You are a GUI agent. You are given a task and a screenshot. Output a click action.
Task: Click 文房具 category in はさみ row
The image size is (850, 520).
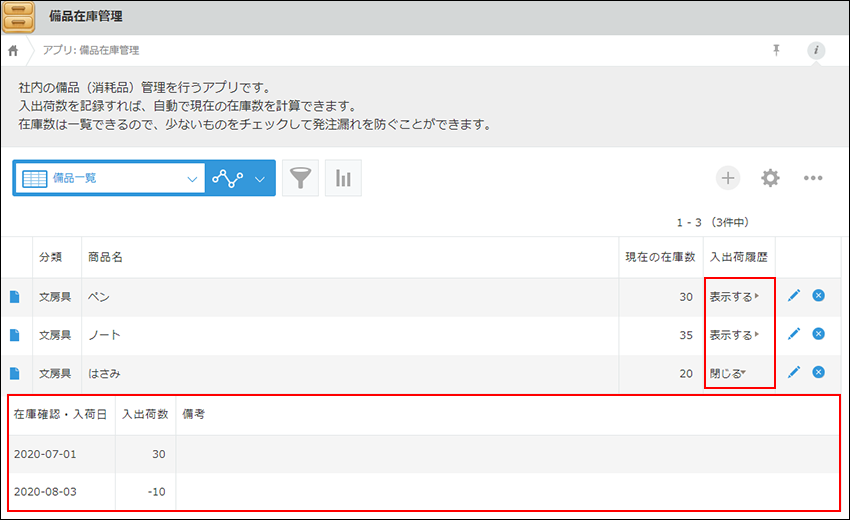(55, 374)
